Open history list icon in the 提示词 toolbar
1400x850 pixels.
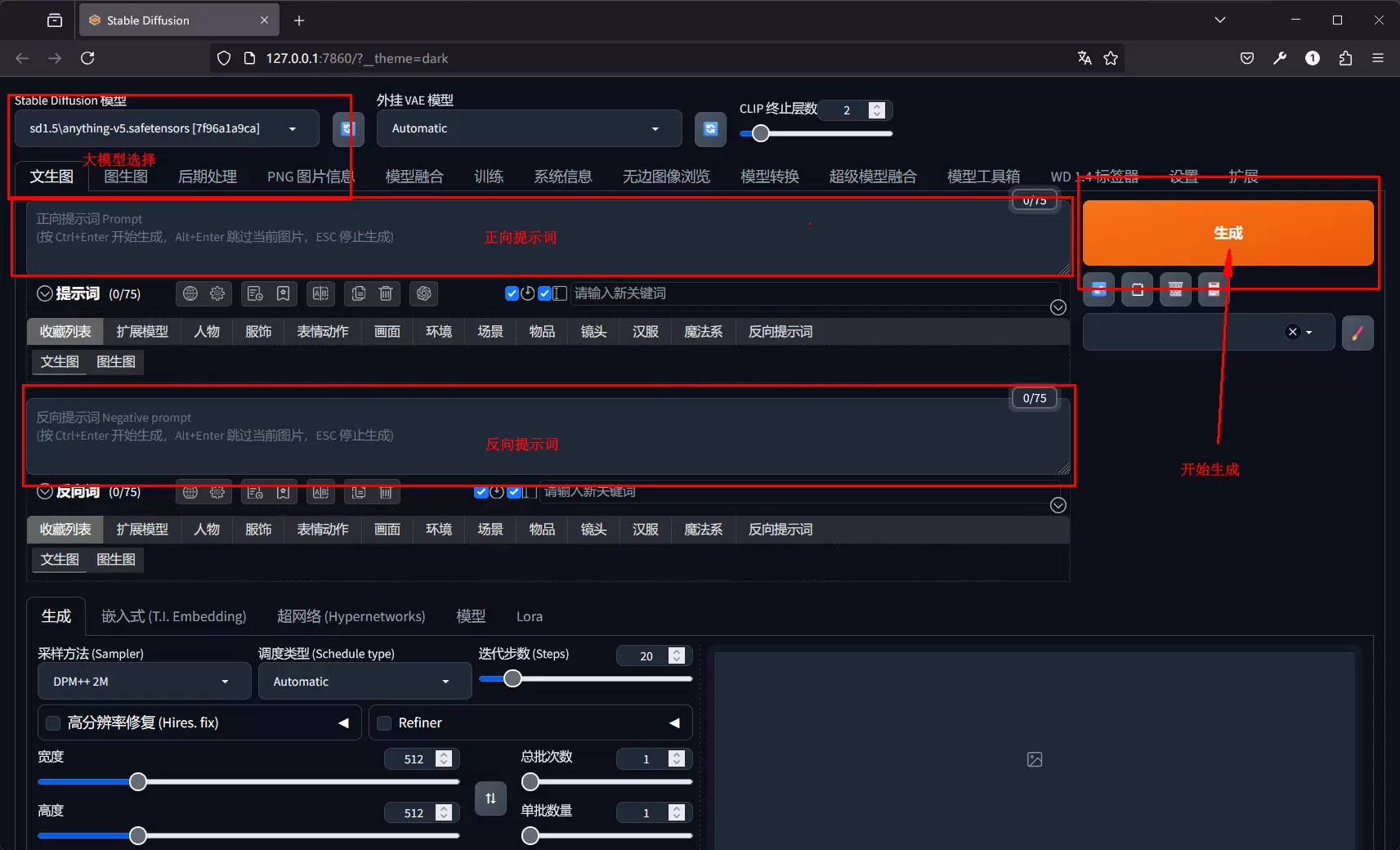pos(255,293)
